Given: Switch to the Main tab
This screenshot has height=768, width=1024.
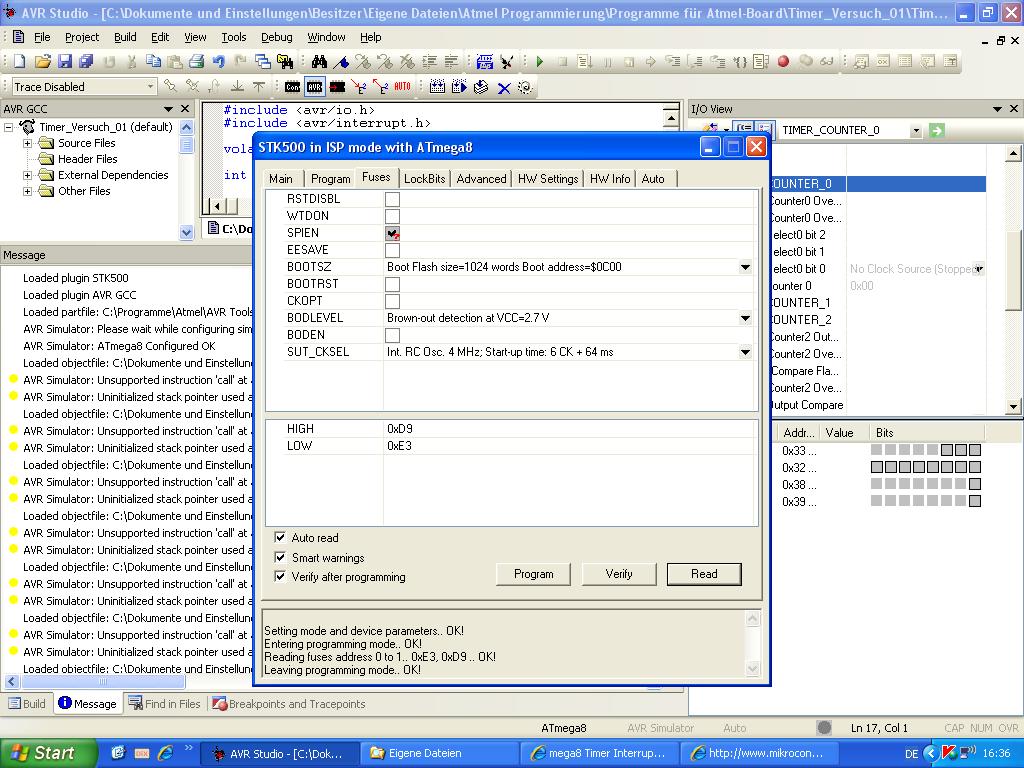Looking at the screenshot, I should (x=281, y=179).
